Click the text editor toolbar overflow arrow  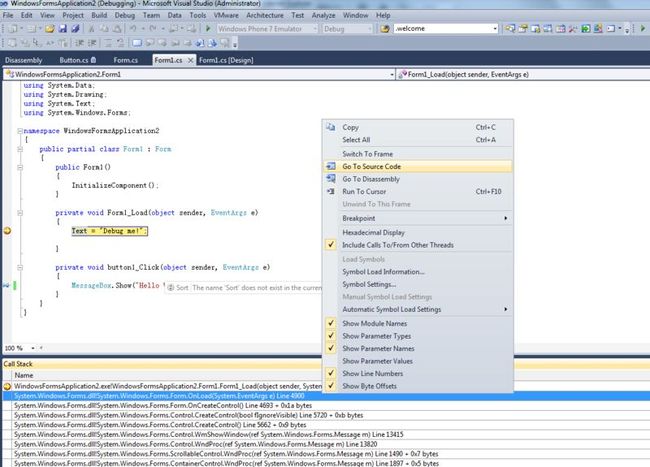pos(235,45)
